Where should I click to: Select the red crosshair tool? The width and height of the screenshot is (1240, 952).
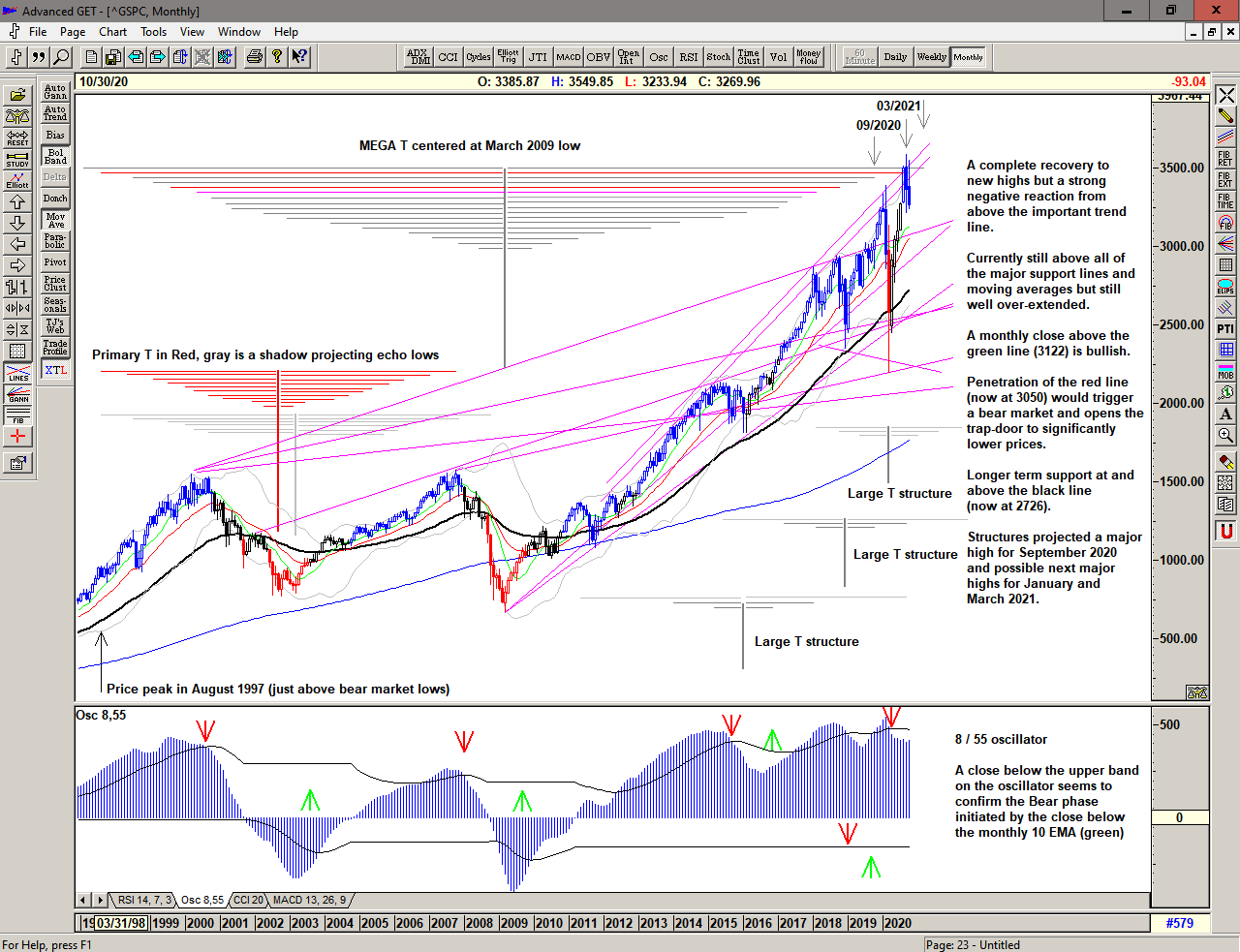click(x=17, y=437)
